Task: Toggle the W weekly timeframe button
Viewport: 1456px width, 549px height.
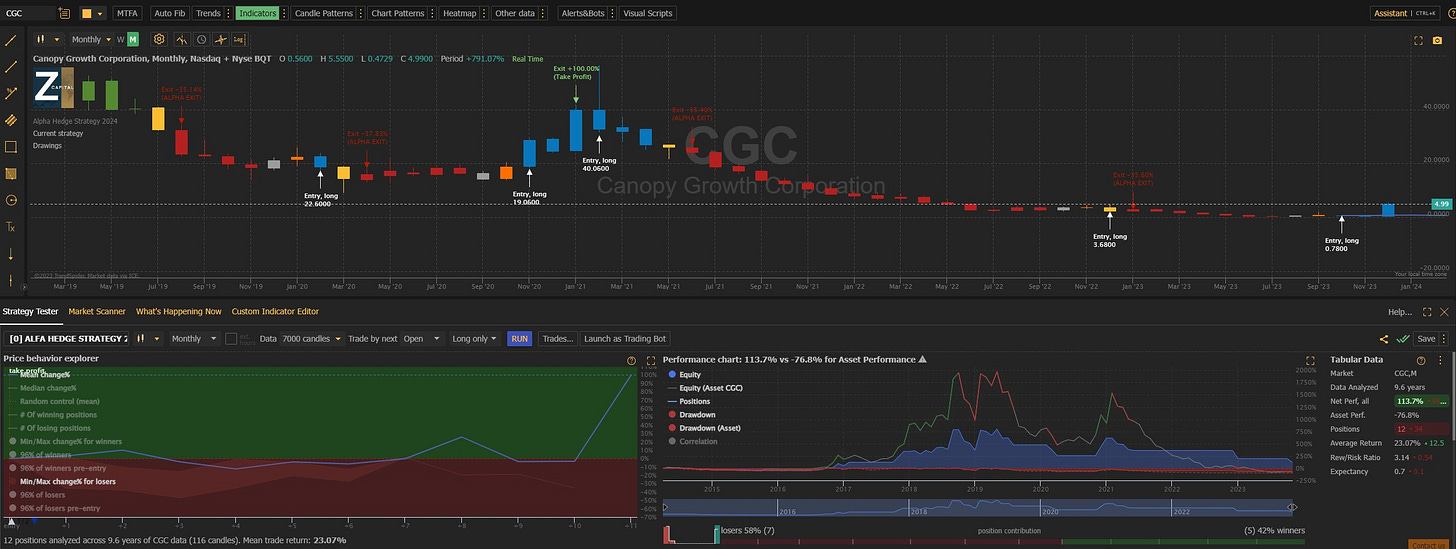Action: click(x=120, y=39)
